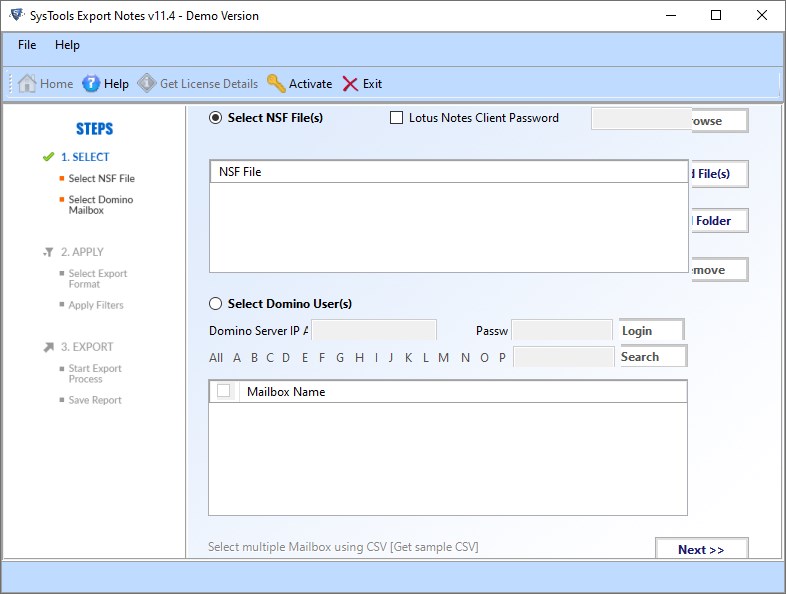This screenshot has height=594, width=786.
Task: Click the Domino Server IP input field
Action: point(374,330)
